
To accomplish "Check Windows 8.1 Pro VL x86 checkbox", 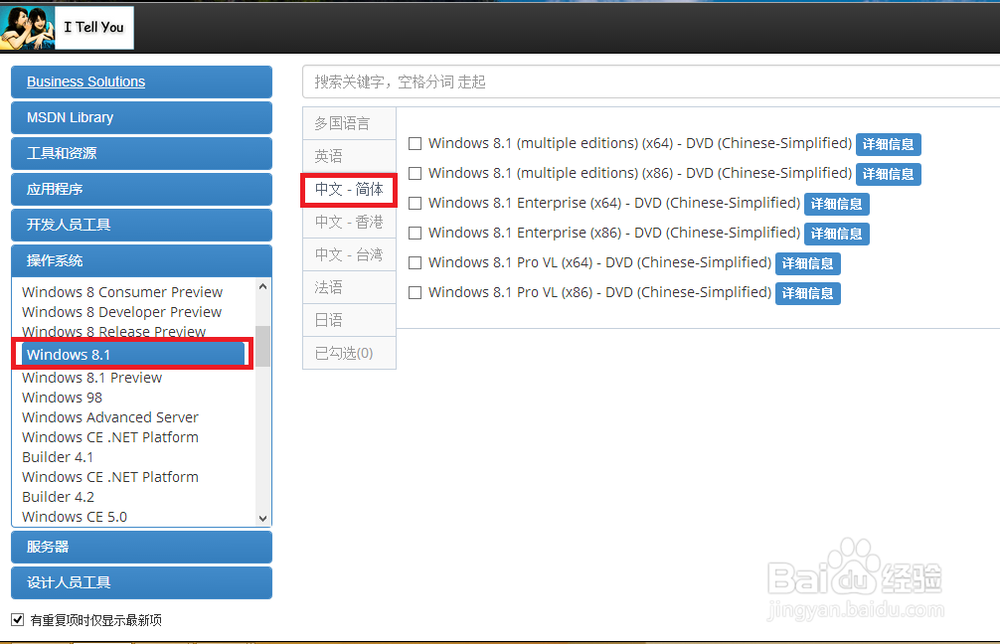I will [x=415, y=293].
